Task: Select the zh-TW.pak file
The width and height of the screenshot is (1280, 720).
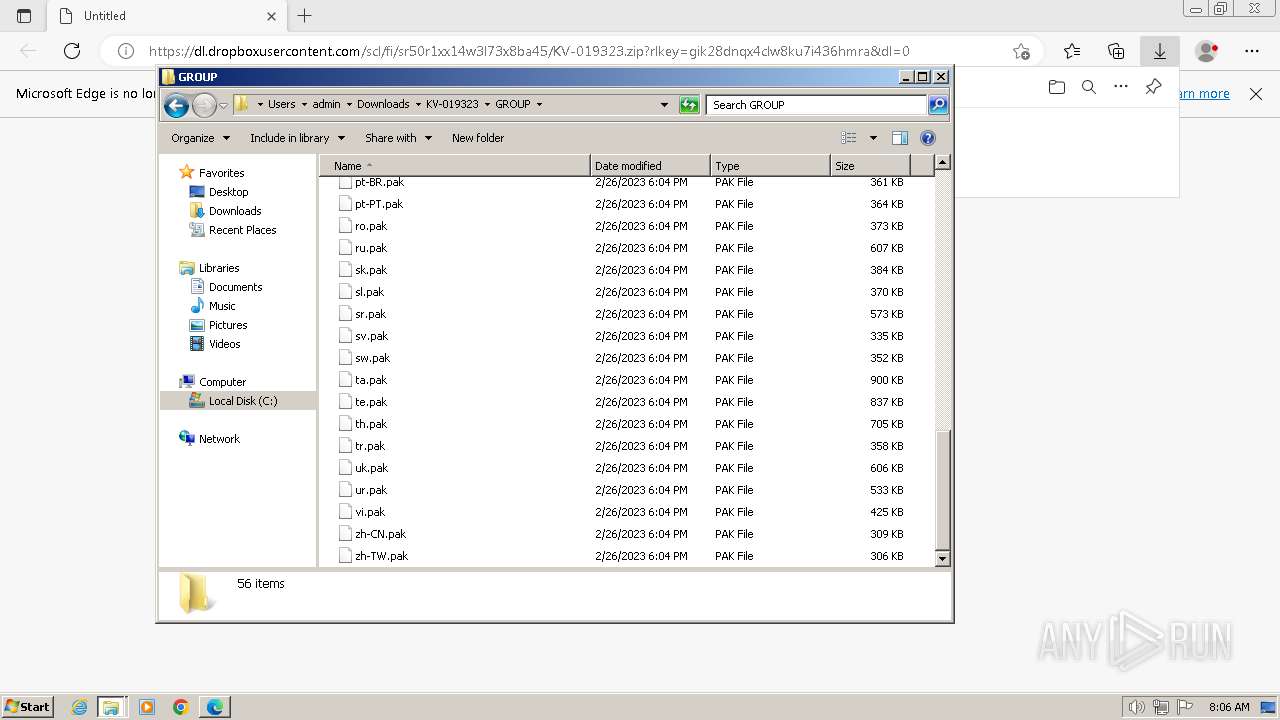Action: 382,556
